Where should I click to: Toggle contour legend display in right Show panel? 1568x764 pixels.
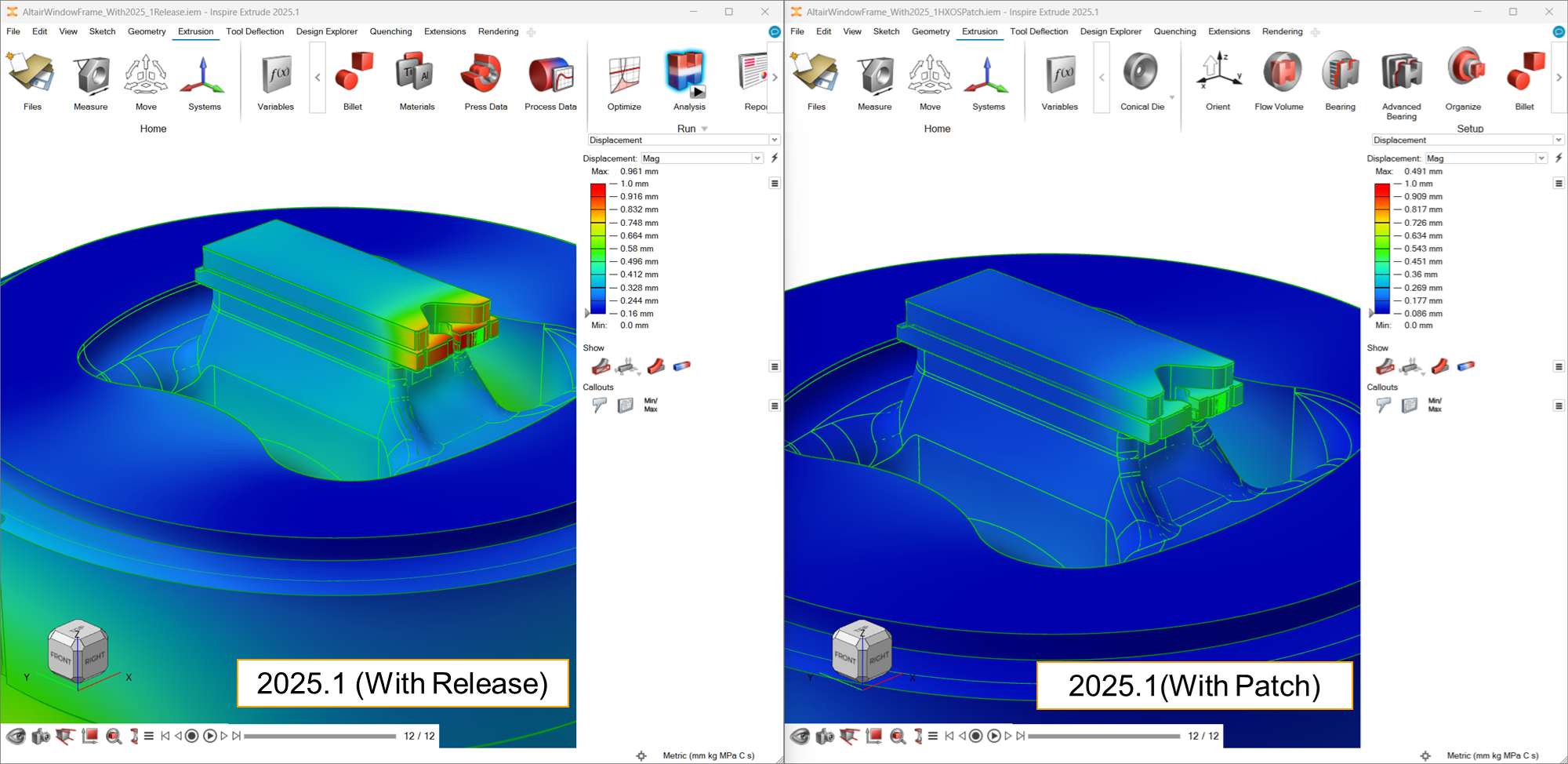click(1466, 366)
